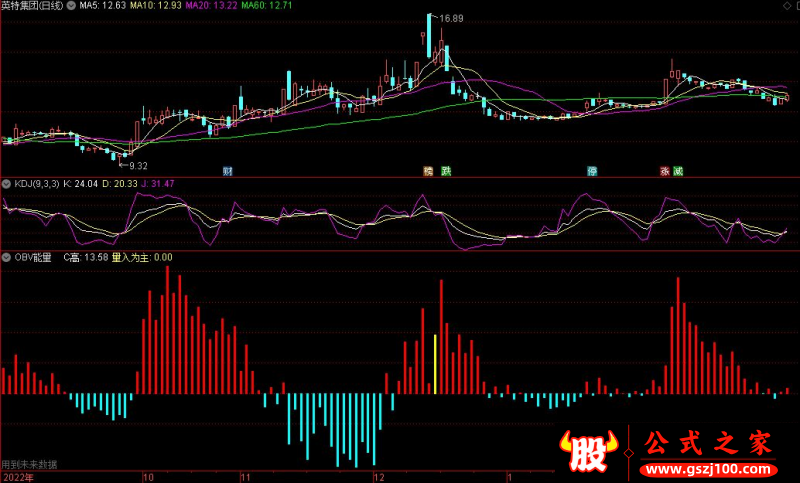Click the orange 聘 event marker icon

click(430, 171)
